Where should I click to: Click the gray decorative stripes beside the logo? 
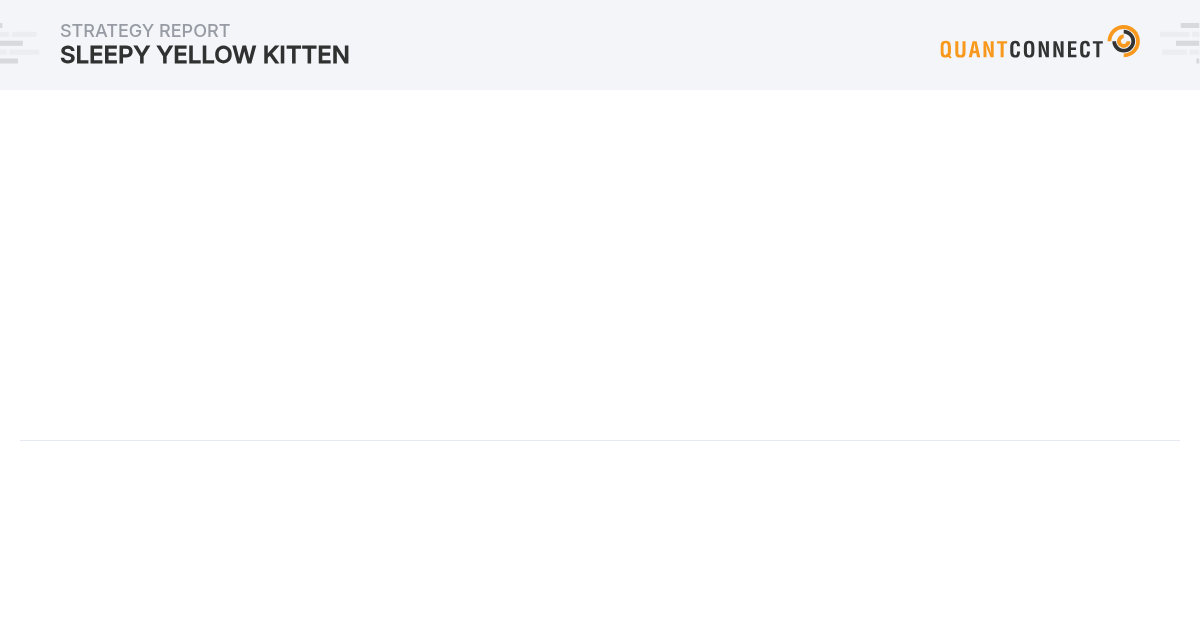click(x=1180, y=44)
